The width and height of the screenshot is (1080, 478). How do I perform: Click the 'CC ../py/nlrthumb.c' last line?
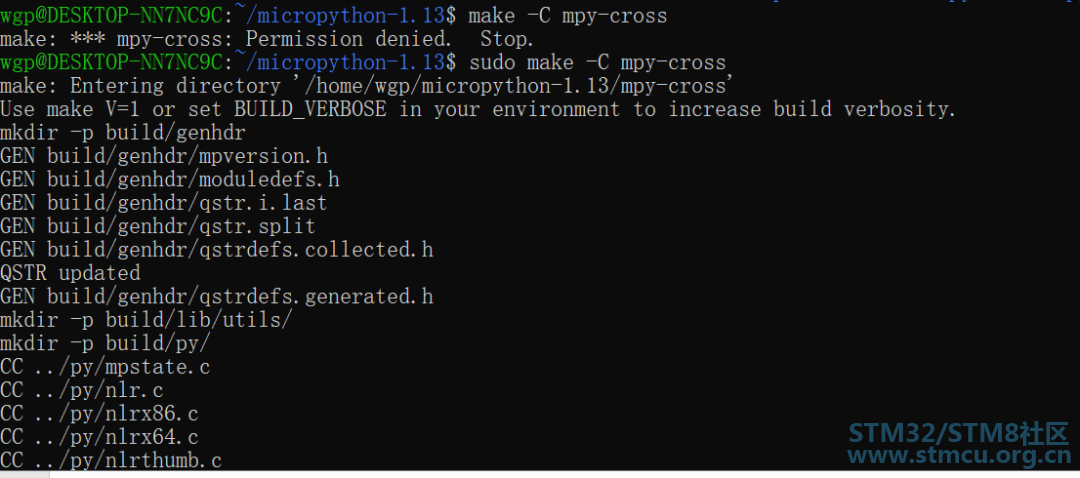click(x=111, y=460)
